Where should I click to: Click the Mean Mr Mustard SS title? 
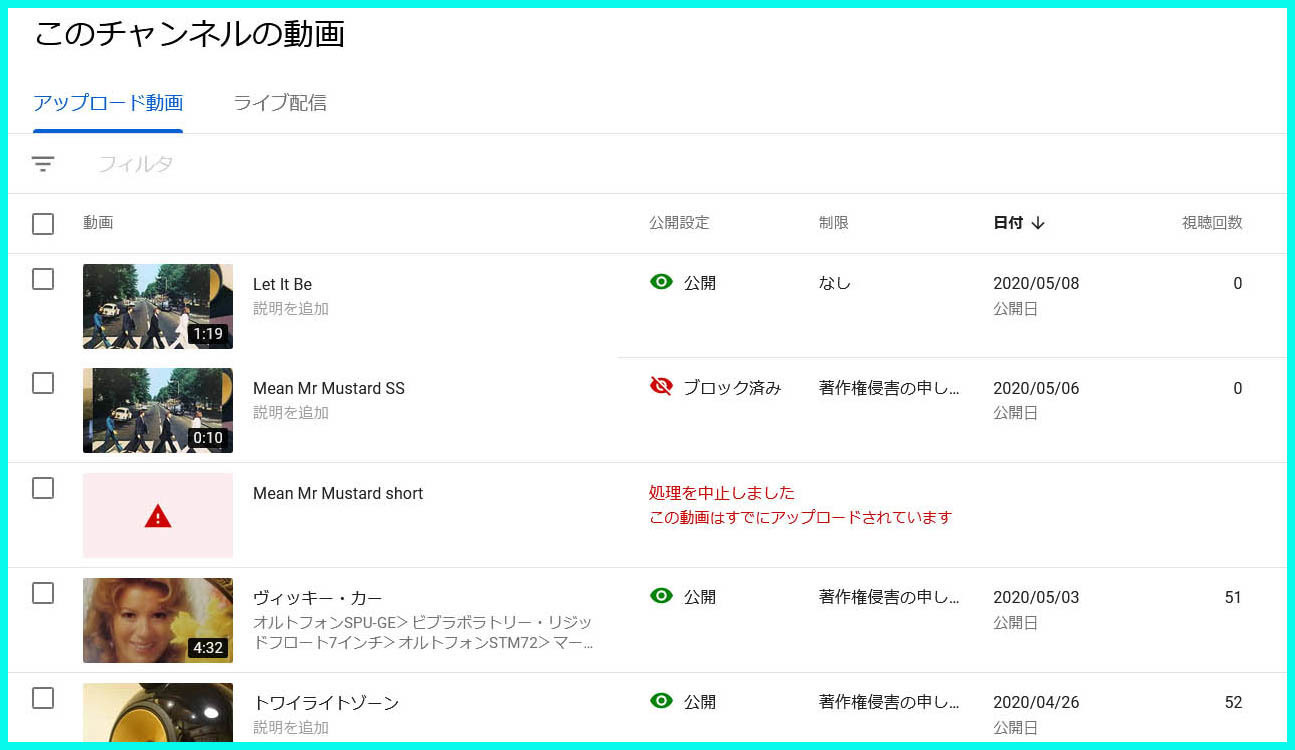[329, 388]
